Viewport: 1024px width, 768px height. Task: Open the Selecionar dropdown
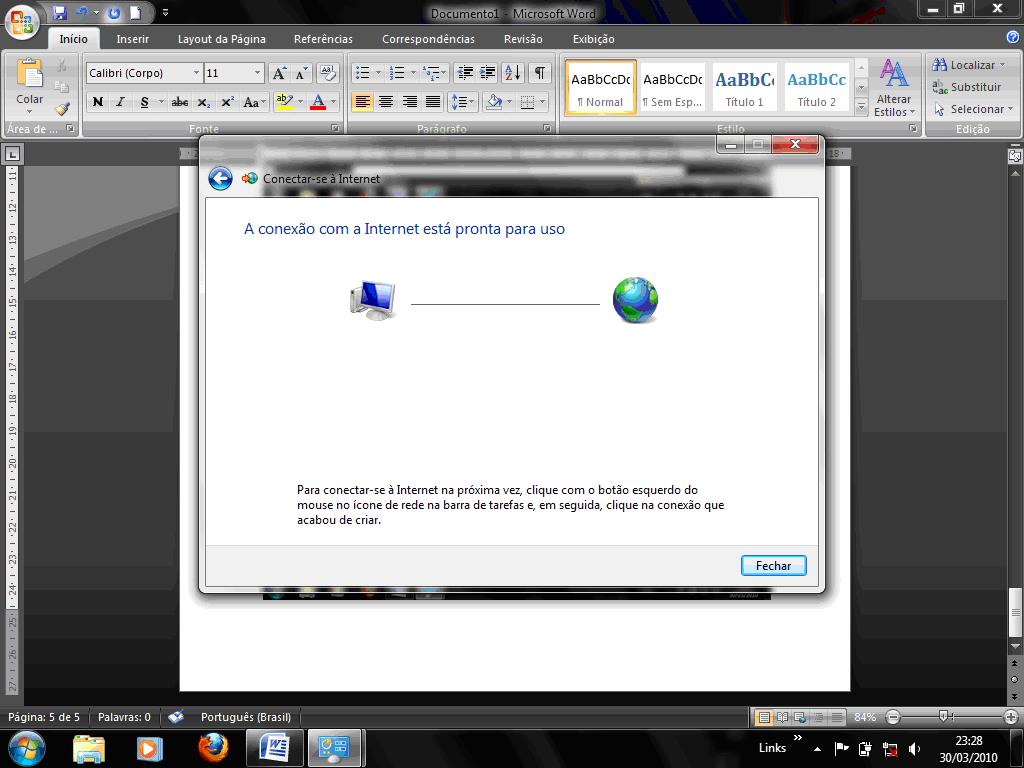point(973,109)
